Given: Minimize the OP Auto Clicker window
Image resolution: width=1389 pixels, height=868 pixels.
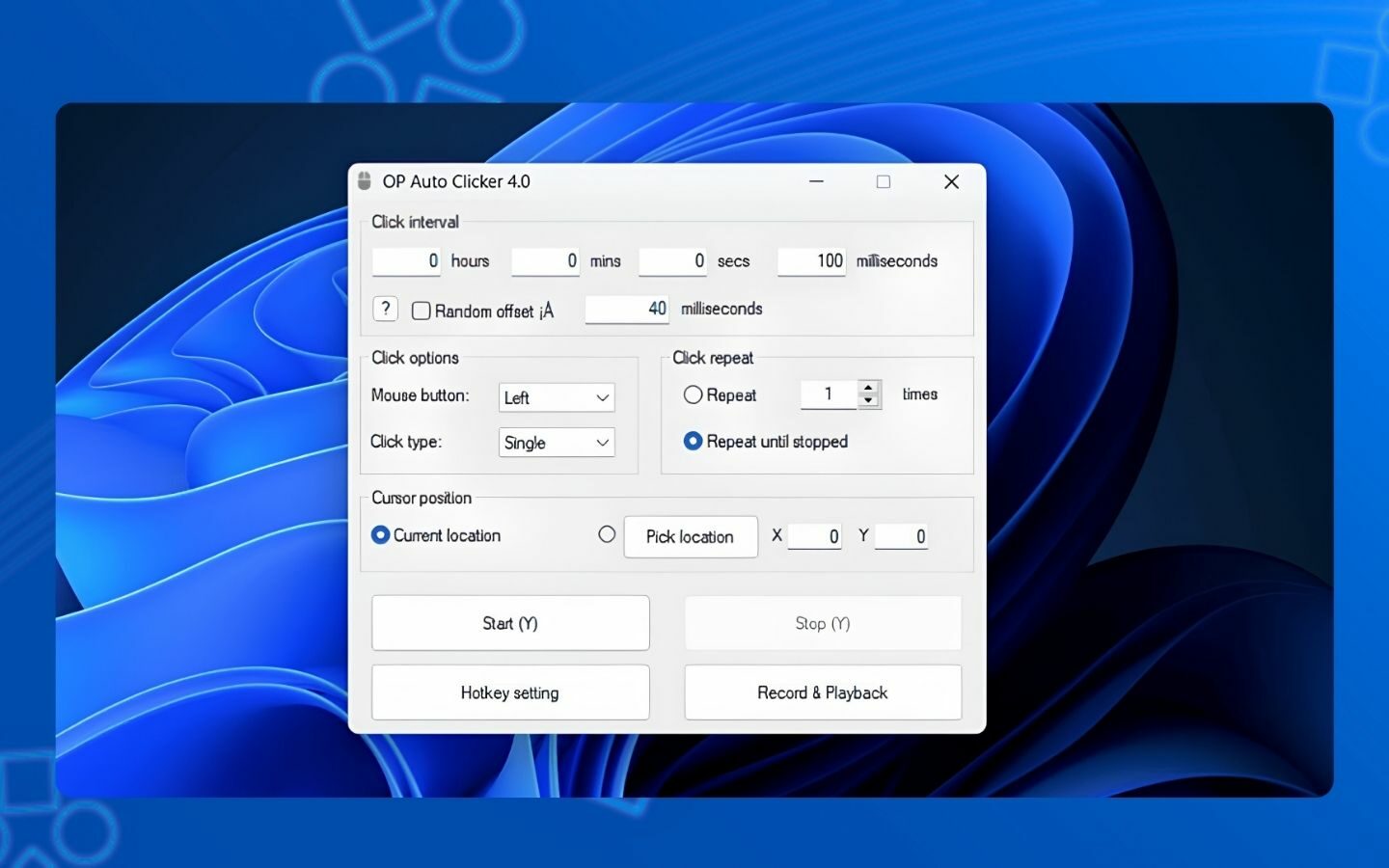Looking at the screenshot, I should coord(816,181).
